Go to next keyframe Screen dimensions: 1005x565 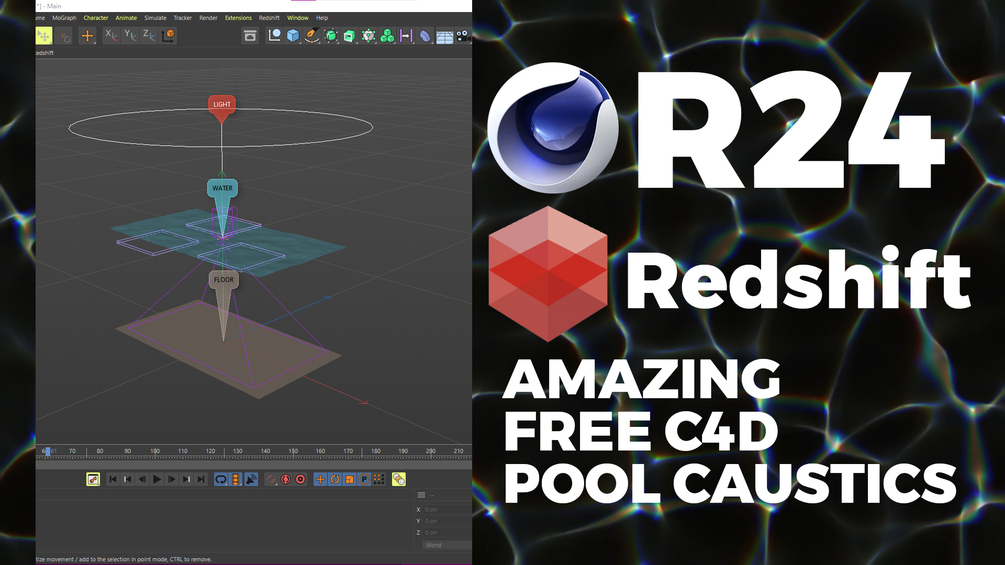click(x=187, y=479)
